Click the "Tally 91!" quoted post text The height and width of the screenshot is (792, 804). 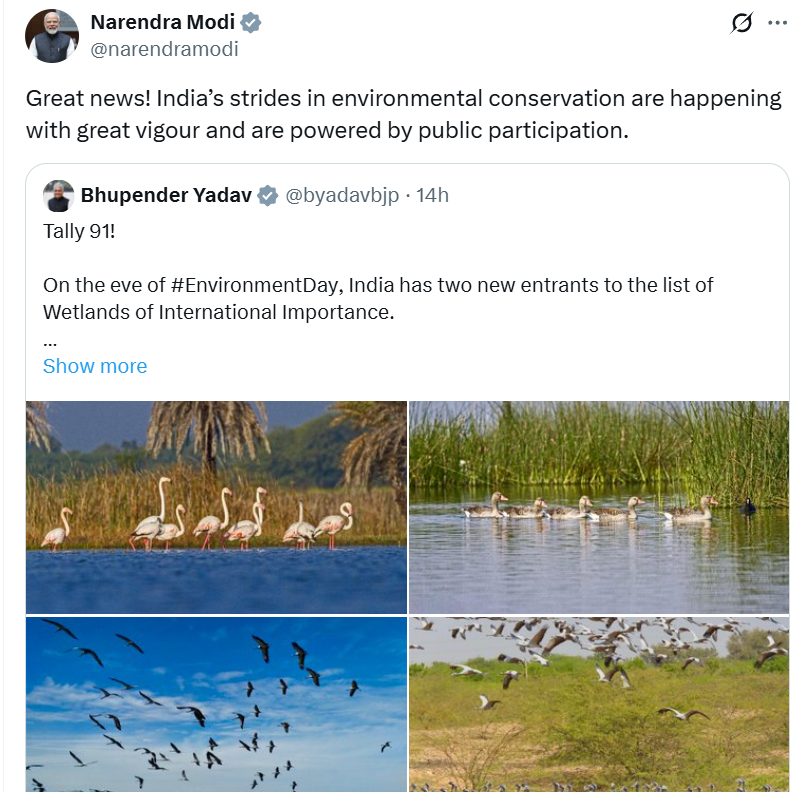click(79, 231)
